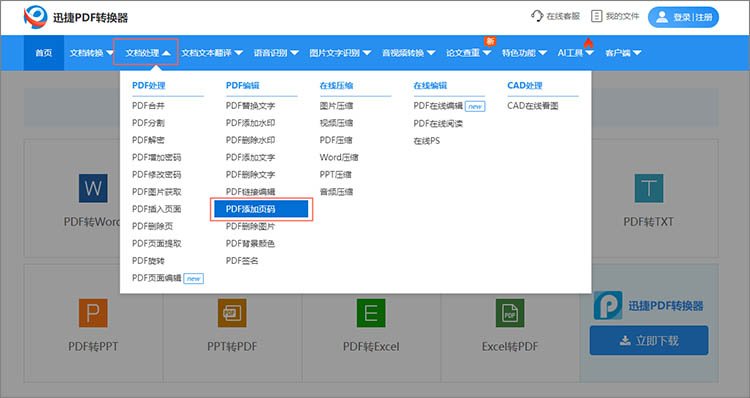
Task: Select PDF删除图片 menu item
Action: tap(250, 226)
